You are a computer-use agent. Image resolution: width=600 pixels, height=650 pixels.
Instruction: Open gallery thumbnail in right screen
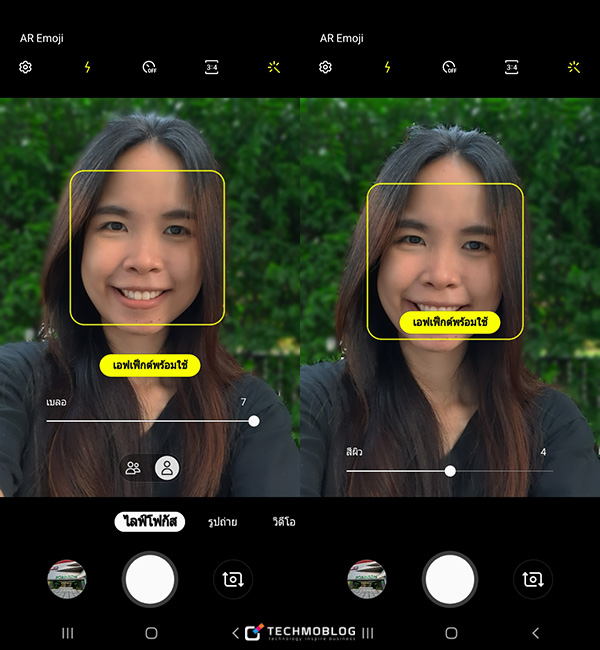(367, 579)
